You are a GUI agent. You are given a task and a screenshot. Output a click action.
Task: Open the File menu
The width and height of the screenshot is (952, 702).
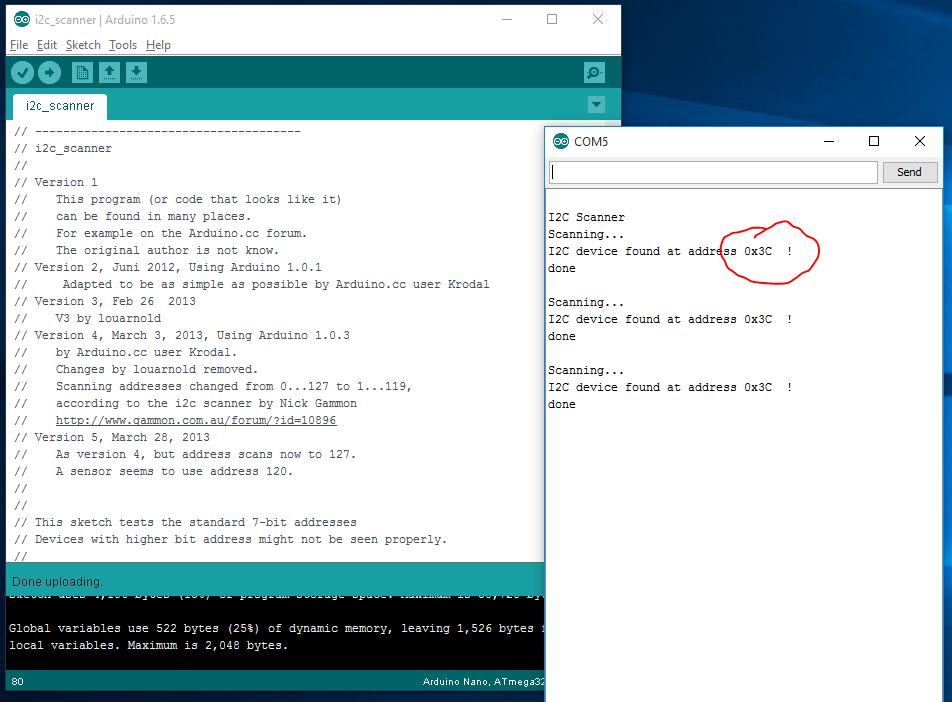coord(19,45)
